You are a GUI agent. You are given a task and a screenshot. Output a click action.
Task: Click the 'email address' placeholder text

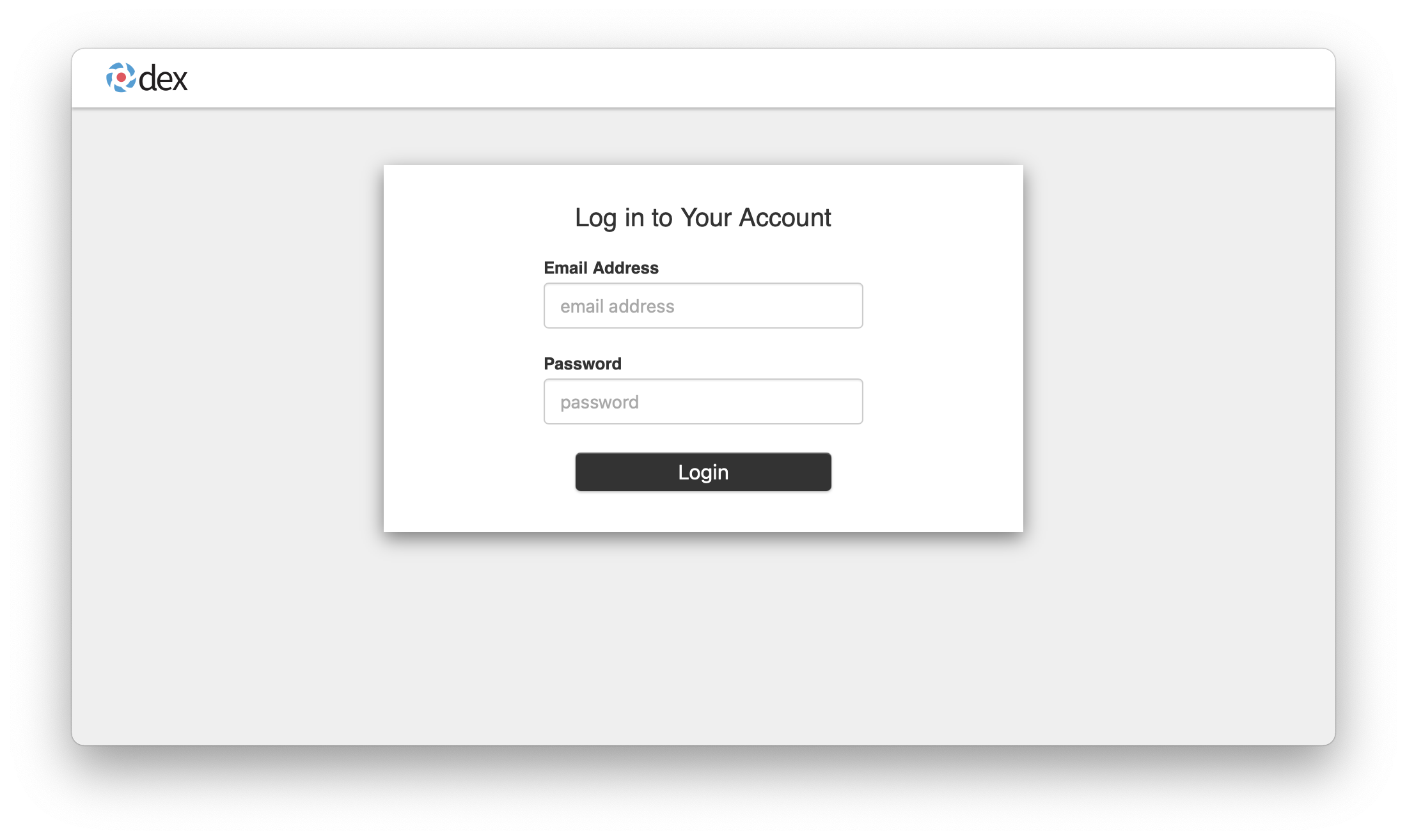coord(617,306)
